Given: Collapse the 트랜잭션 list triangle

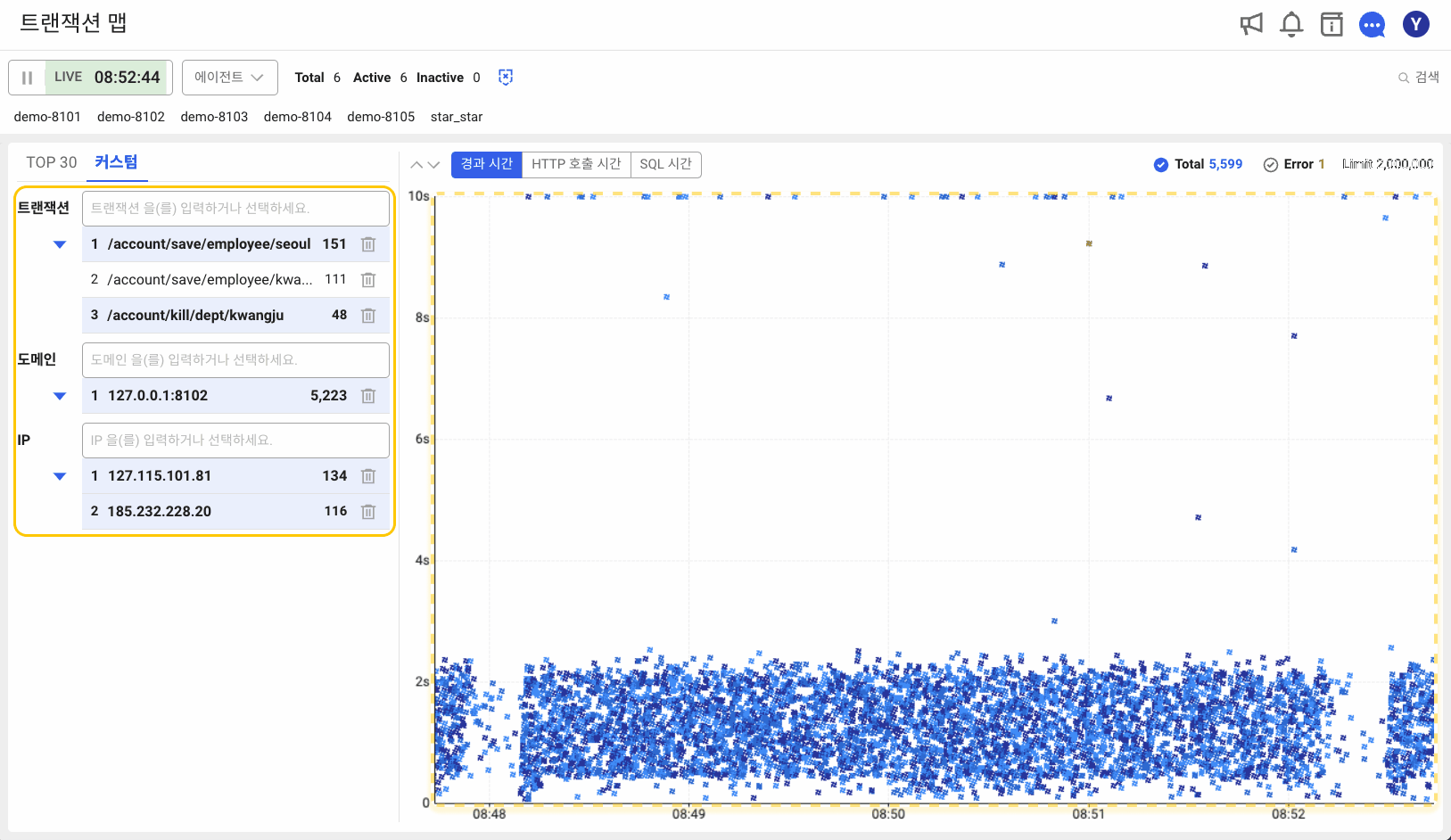Looking at the screenshot, I should click(x=60, y=244).
